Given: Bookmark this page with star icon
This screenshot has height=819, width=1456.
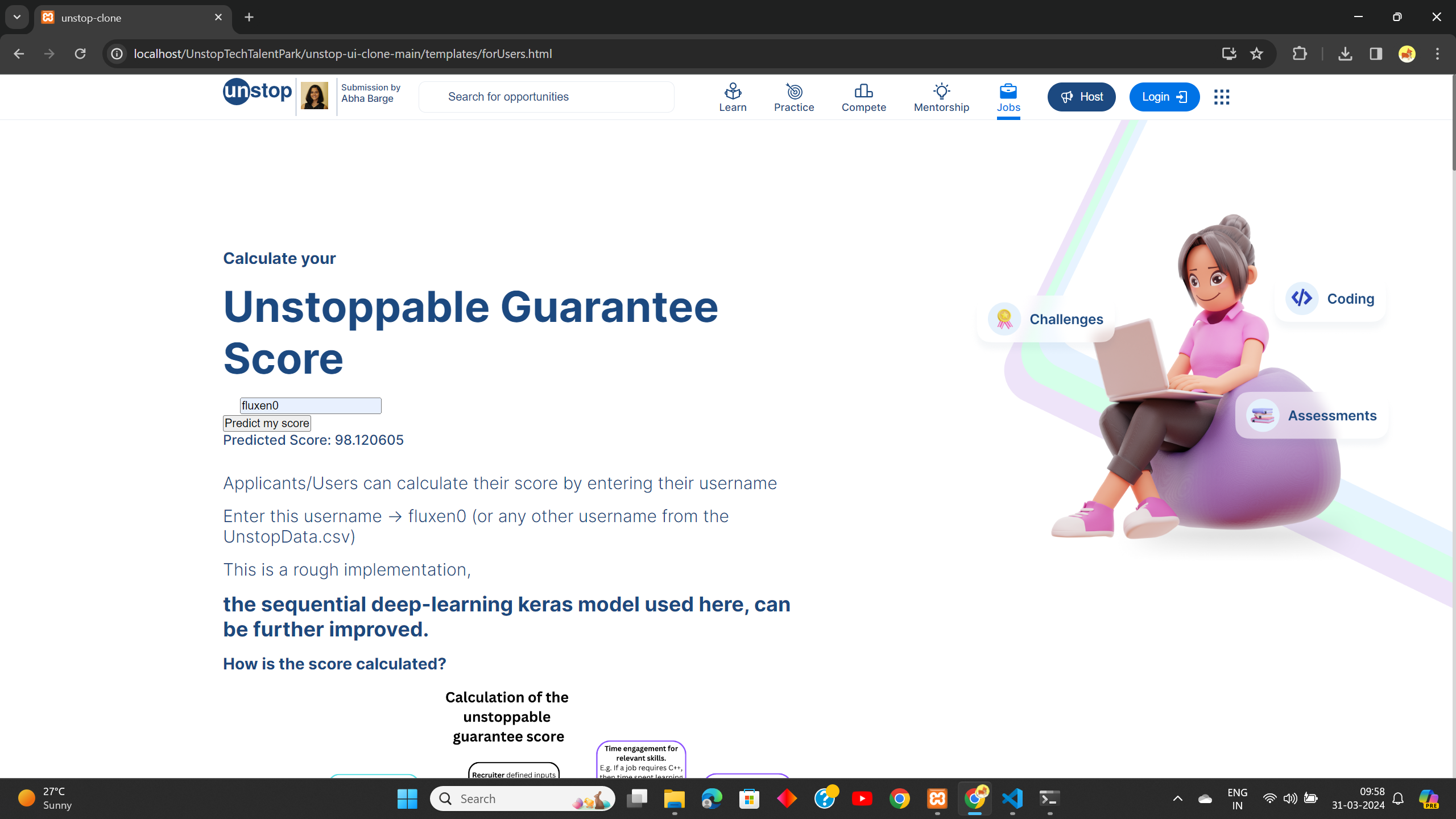Looking at the screenshot, I should 1256,54.
